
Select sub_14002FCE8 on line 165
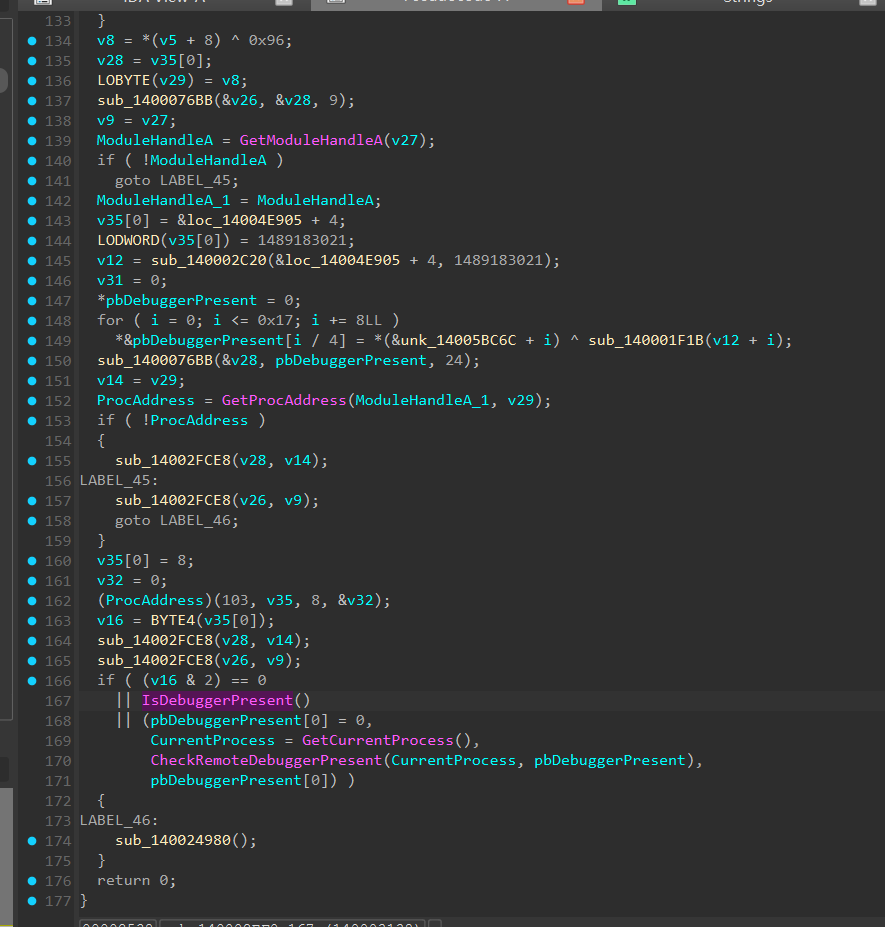[x=155, y=660]
